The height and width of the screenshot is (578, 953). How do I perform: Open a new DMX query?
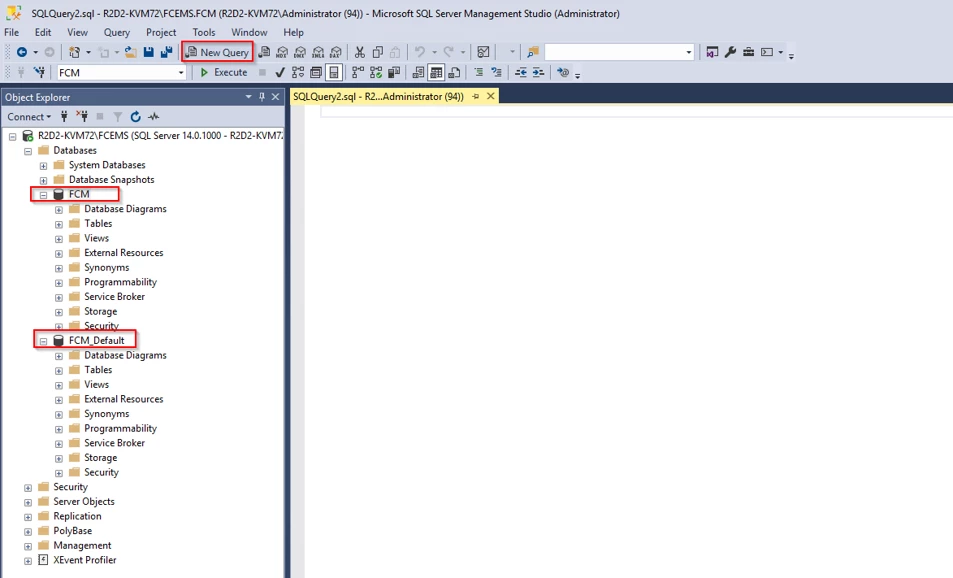pyautogui.click(x=300, y=52)
